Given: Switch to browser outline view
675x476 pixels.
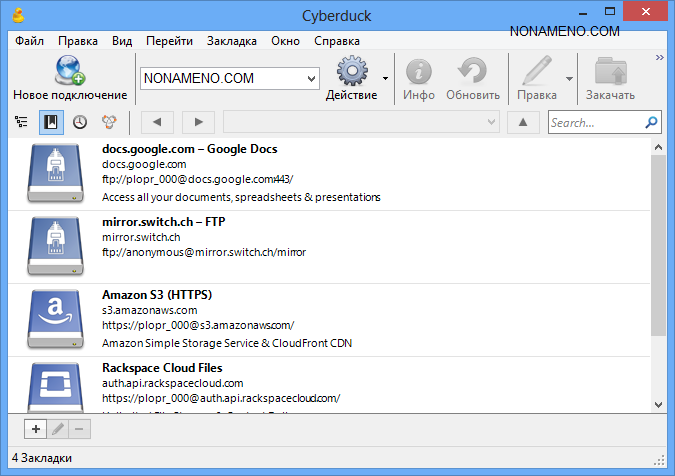Looking at the screenshot, I should tap(21, 122).
